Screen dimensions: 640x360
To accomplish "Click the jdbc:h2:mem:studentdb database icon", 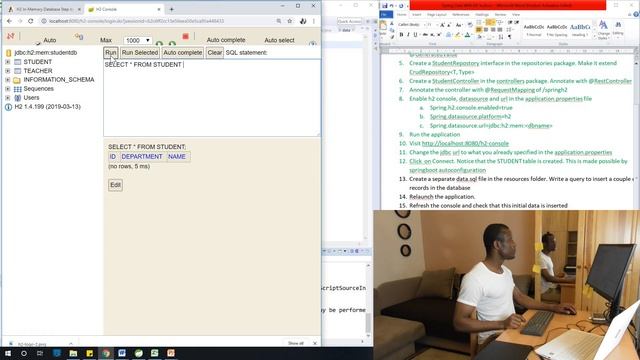I will (9, 53).
